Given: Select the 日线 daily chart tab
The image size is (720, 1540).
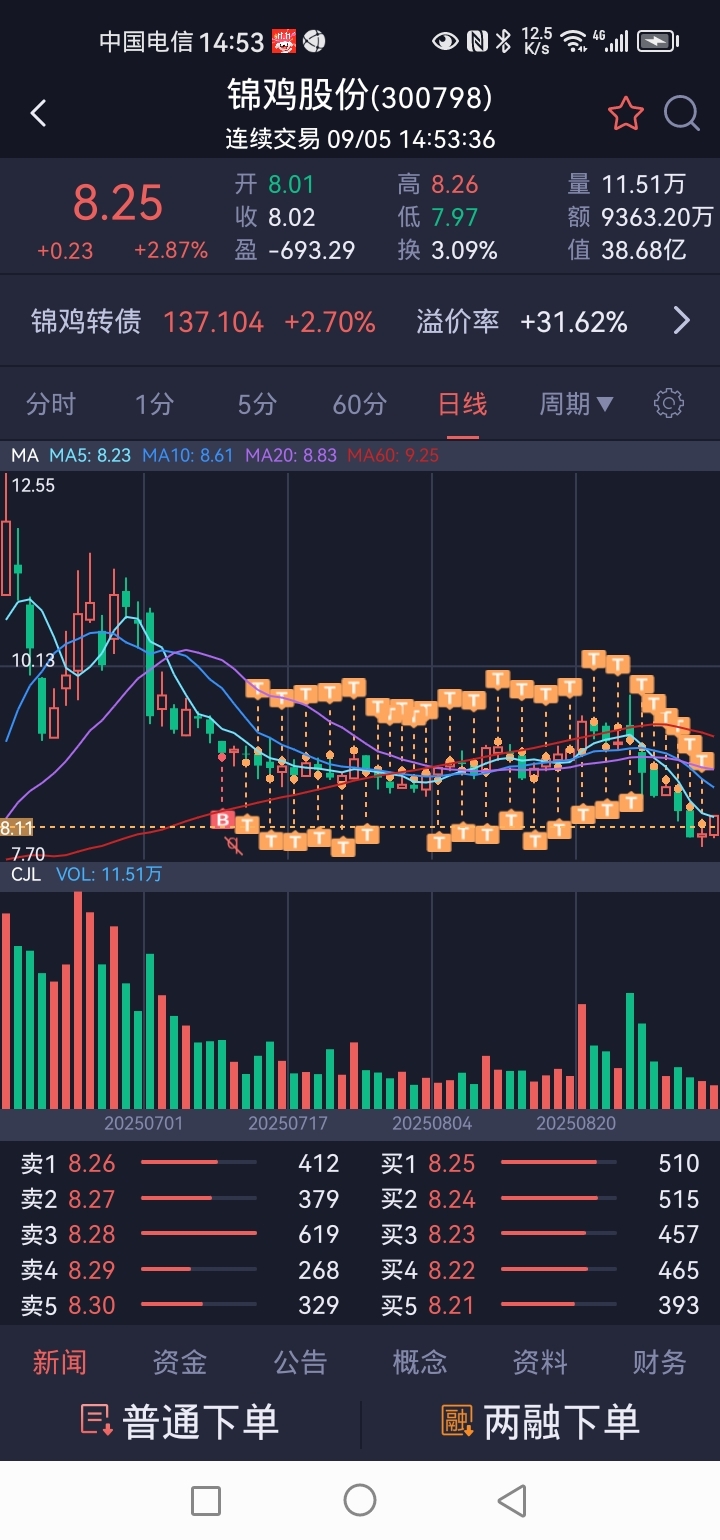Looking at the screenshot, I should (x=462, y=404).
